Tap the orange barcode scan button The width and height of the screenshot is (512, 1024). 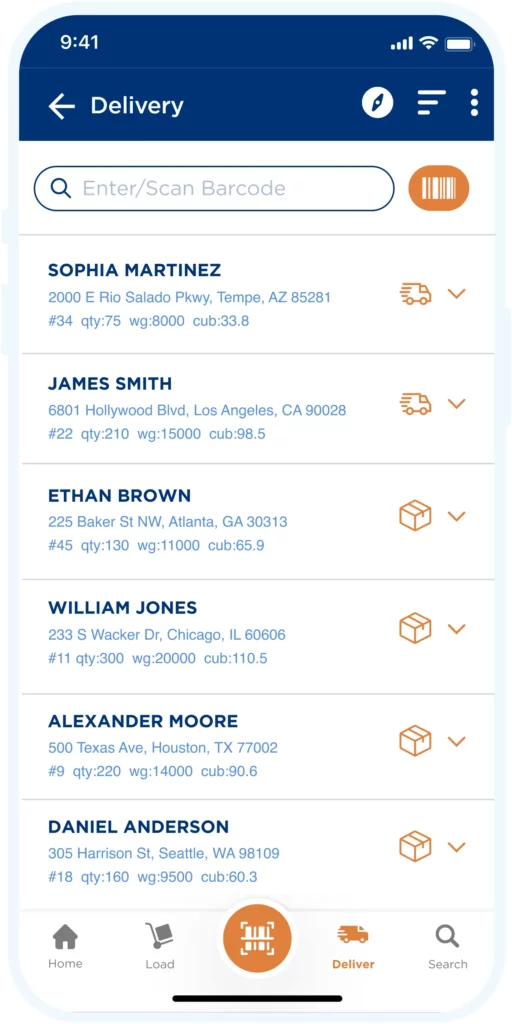click(439, 189)
